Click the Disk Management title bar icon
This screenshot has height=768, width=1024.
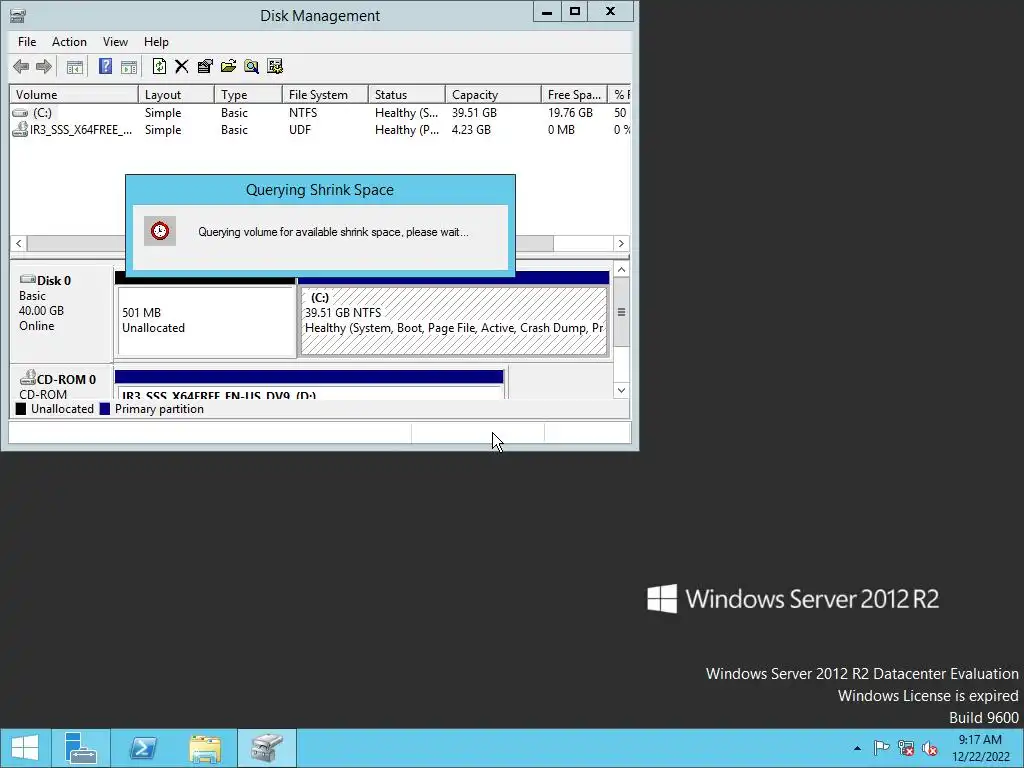click(18, 15)
